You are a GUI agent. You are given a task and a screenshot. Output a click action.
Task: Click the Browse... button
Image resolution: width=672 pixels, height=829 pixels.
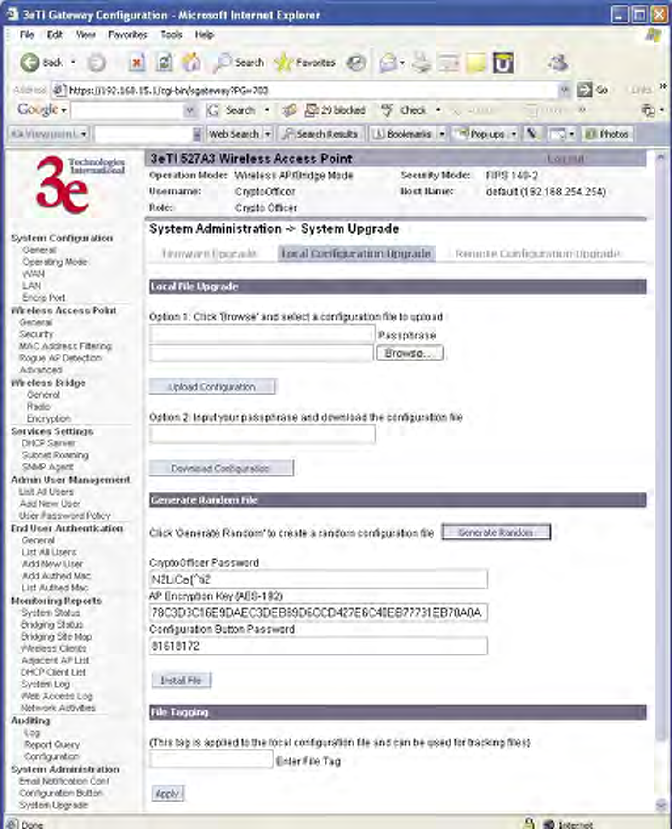[410, 353]
